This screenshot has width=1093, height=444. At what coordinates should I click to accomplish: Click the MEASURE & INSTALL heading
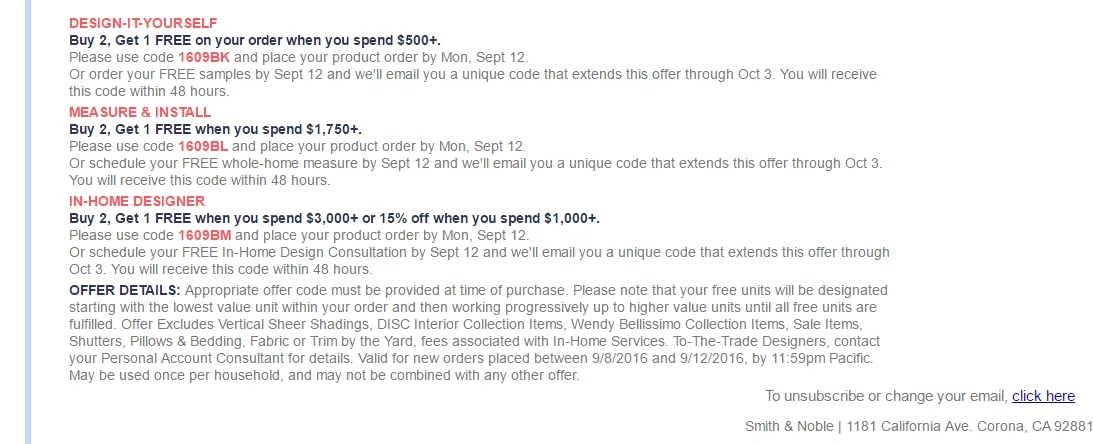(139, 112)
